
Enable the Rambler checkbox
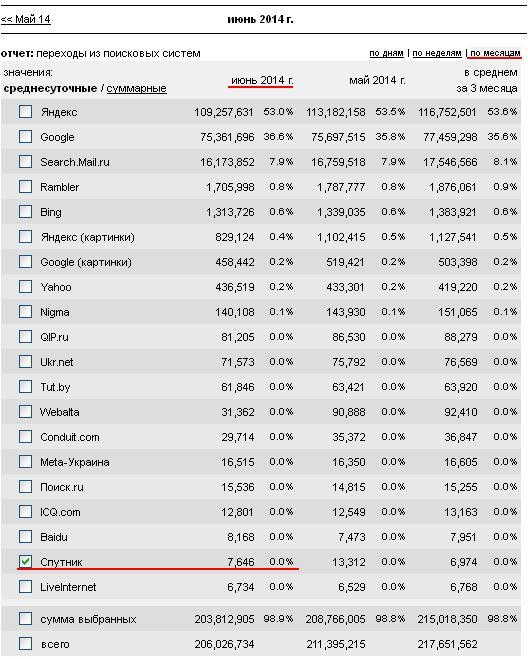point(25,187)
